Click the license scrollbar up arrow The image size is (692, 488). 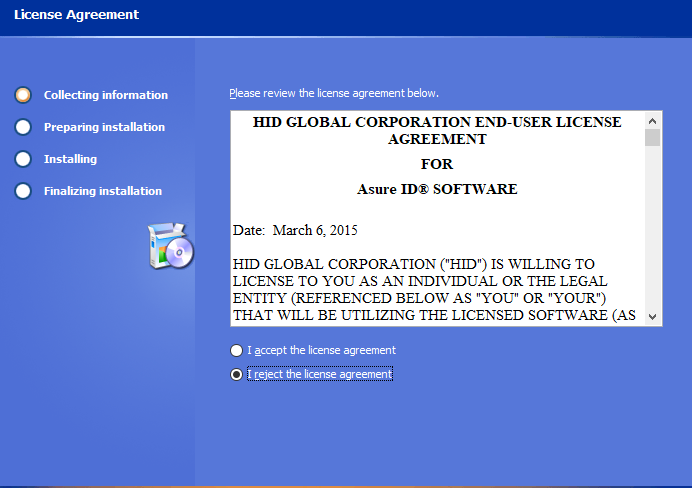click(x=652, y=121)
